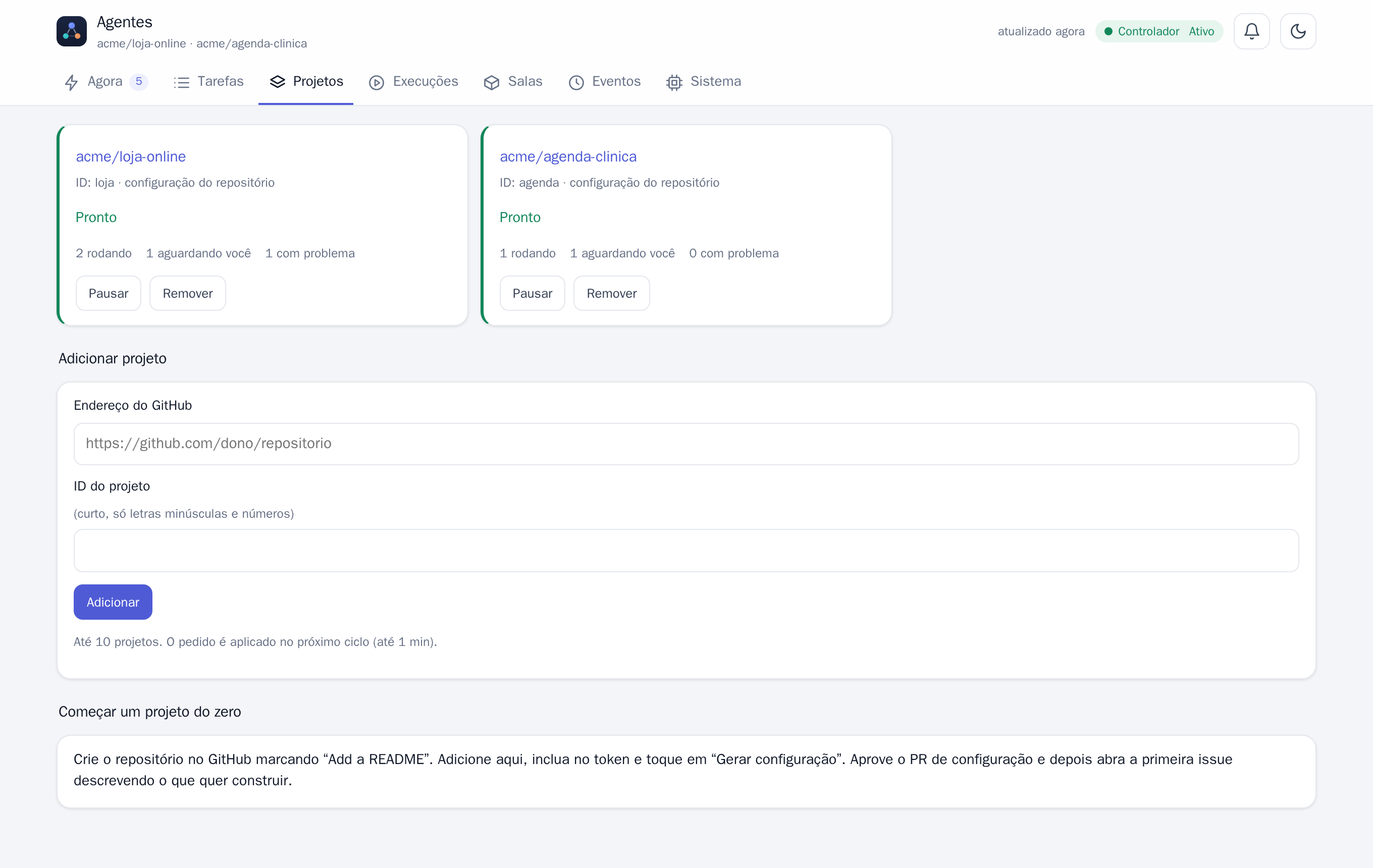Click '2 rodando' on loja-online card
Screen dimensions: 1373x868
coord(104,254)
